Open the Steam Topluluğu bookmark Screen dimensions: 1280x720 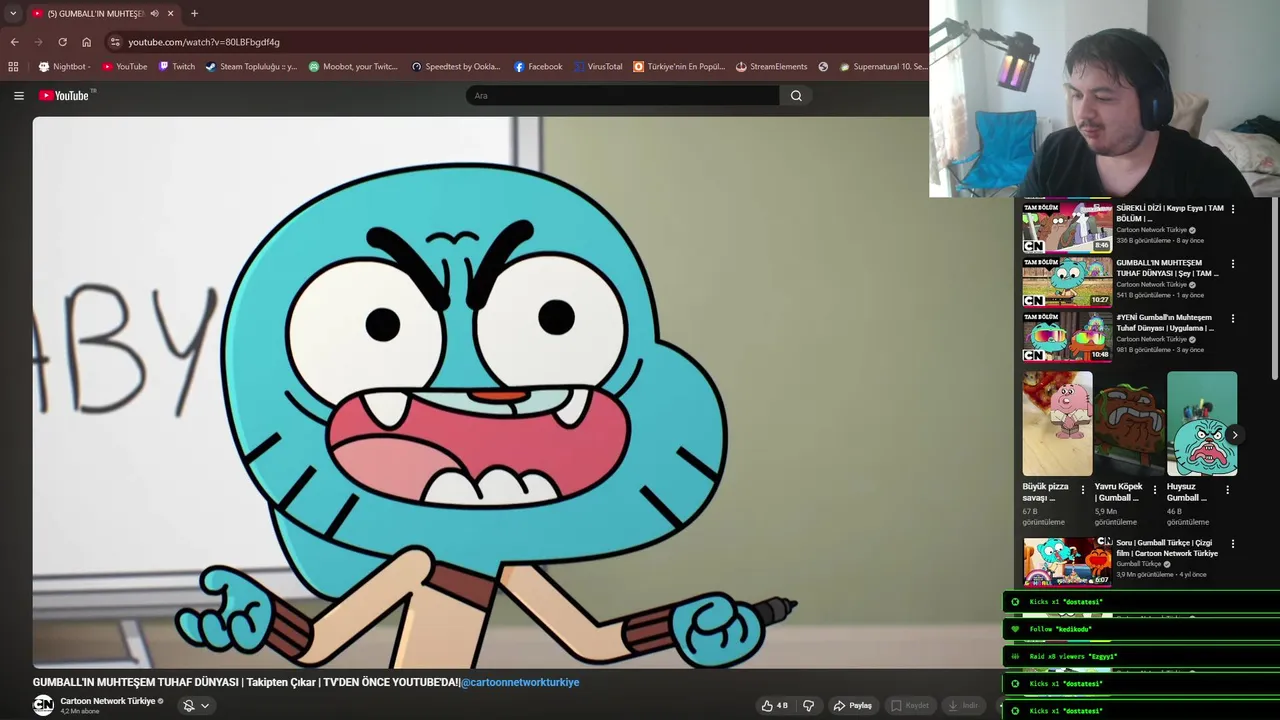pyautogui.click(x=251, y=67)
